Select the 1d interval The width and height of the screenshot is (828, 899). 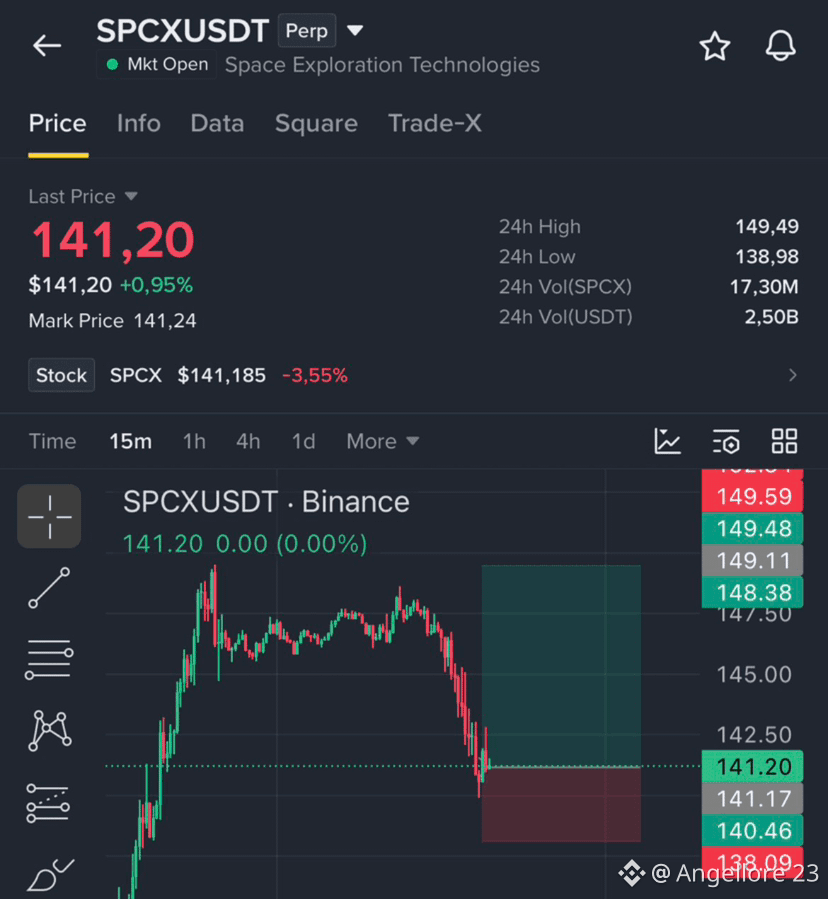pyautogui.click(x=303, y=441)
